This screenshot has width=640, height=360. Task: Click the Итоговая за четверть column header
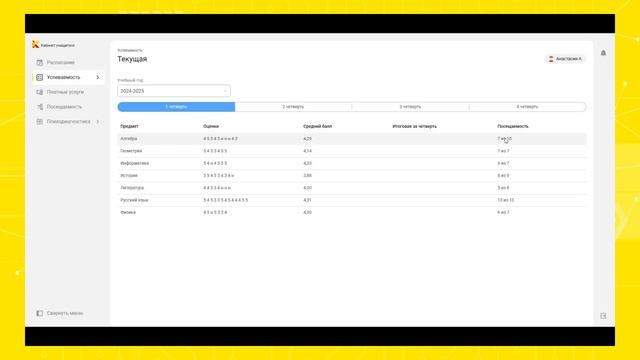[x=415, y=127]
